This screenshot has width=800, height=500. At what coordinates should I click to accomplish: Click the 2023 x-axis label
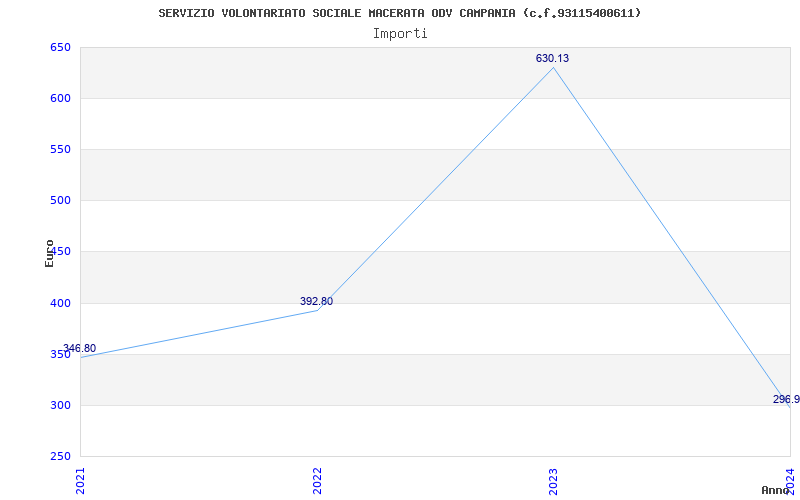[x=554, y=481]
